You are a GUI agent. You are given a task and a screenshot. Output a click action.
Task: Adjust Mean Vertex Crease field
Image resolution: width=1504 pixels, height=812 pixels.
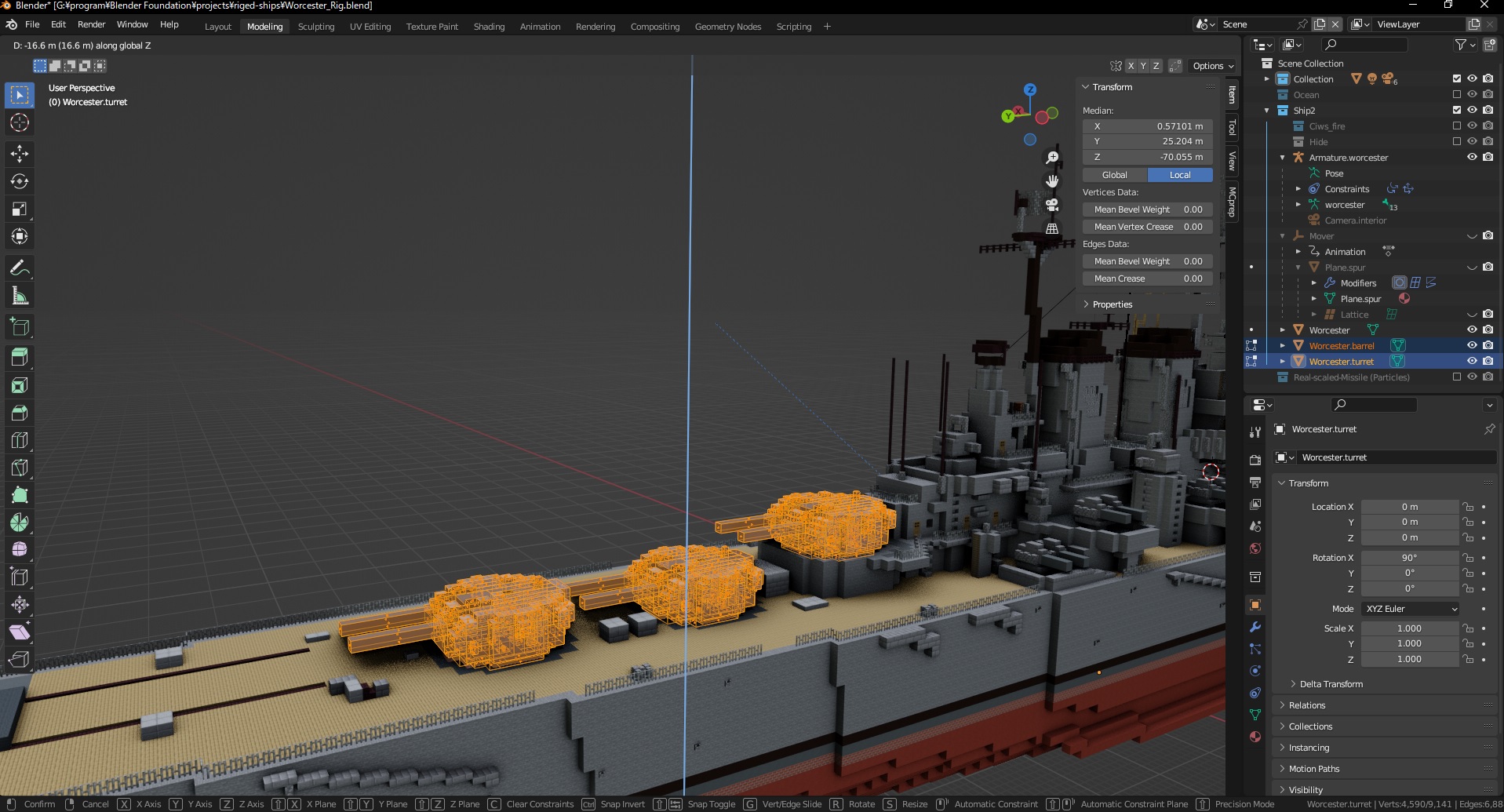(1148, 227)
